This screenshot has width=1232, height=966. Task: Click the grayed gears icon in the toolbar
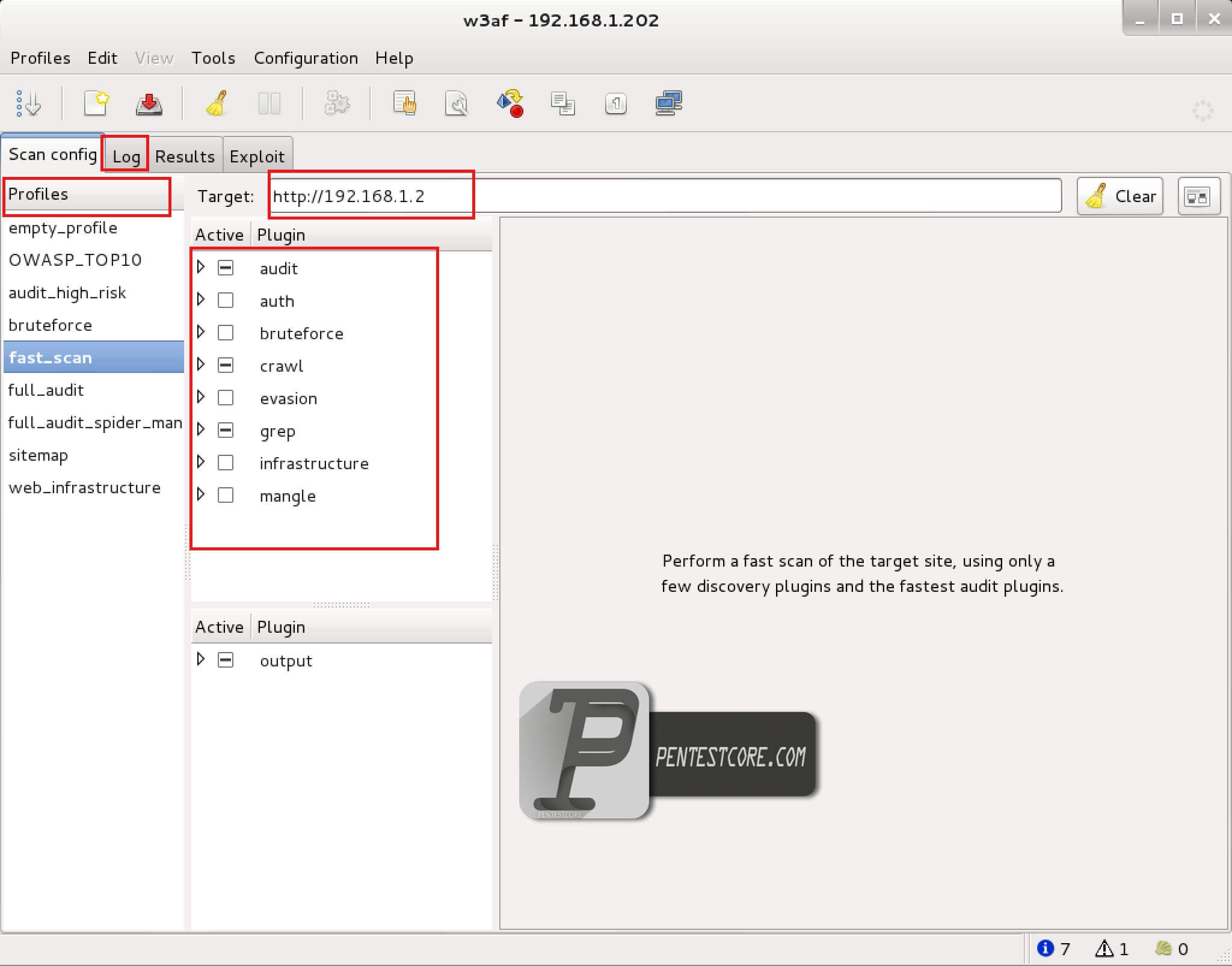337,103
